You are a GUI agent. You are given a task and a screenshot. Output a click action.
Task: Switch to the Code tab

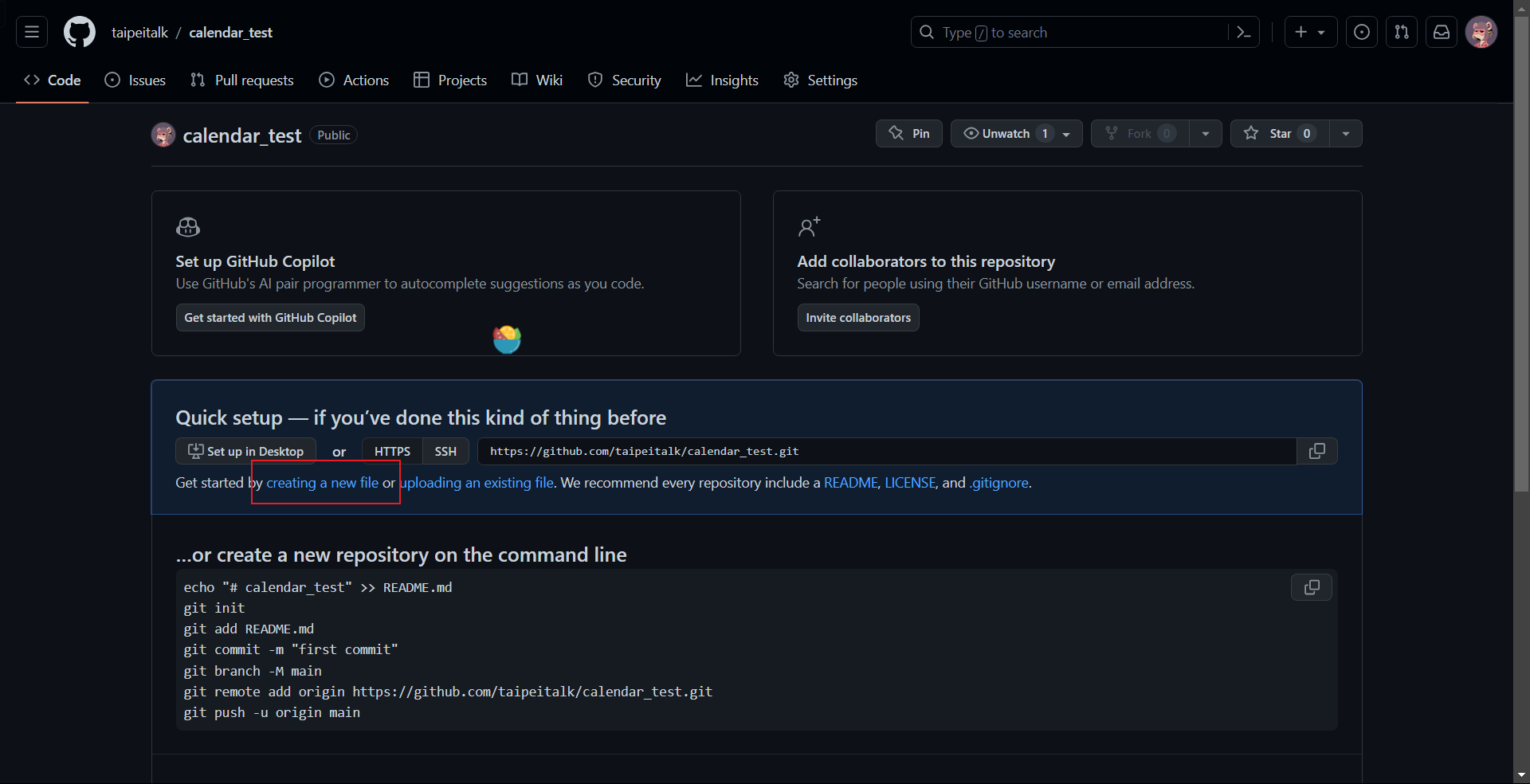[53, 80]
